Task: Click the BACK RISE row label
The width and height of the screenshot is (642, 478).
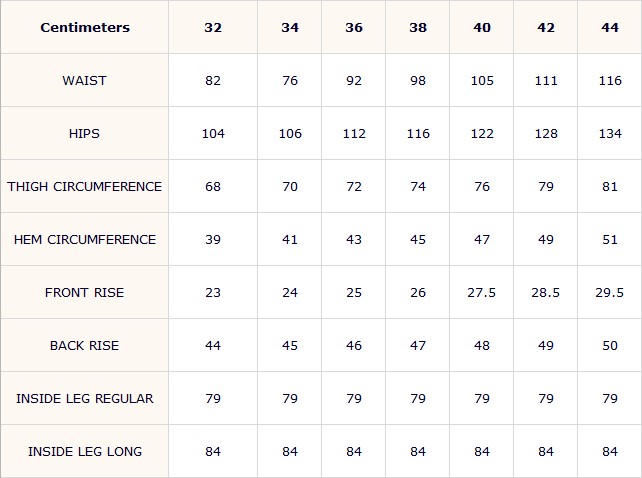Action: coord(84,345)
